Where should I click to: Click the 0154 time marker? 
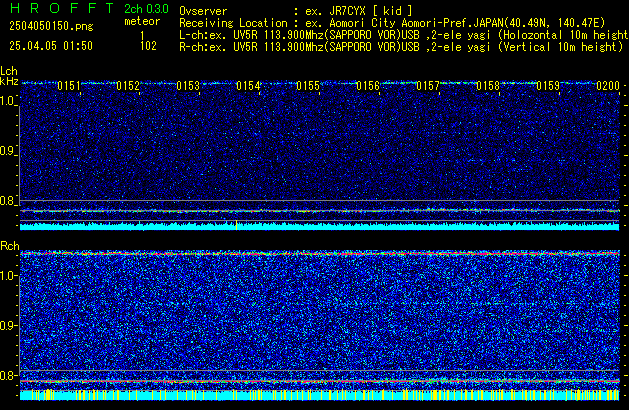[248, 86]
